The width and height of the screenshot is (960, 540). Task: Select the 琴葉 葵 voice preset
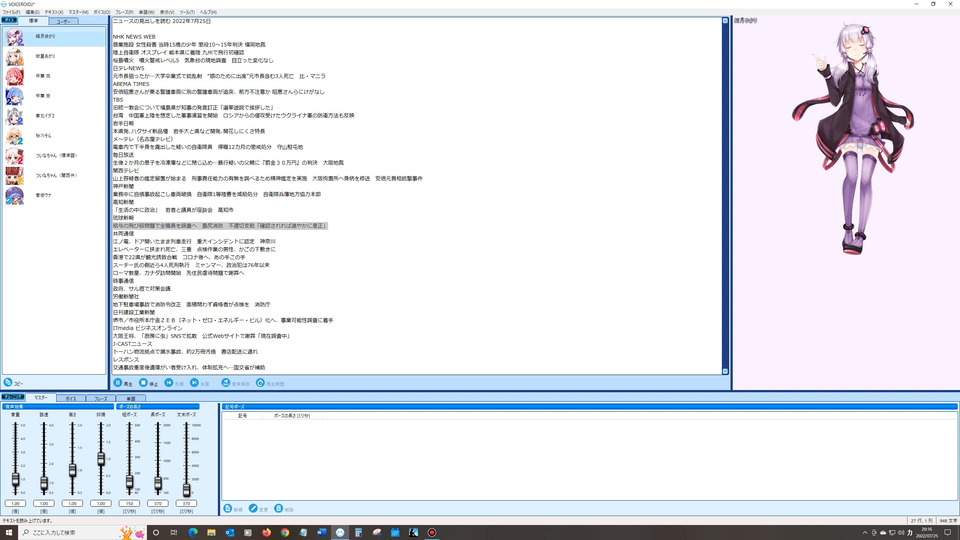tap(54, 96)
